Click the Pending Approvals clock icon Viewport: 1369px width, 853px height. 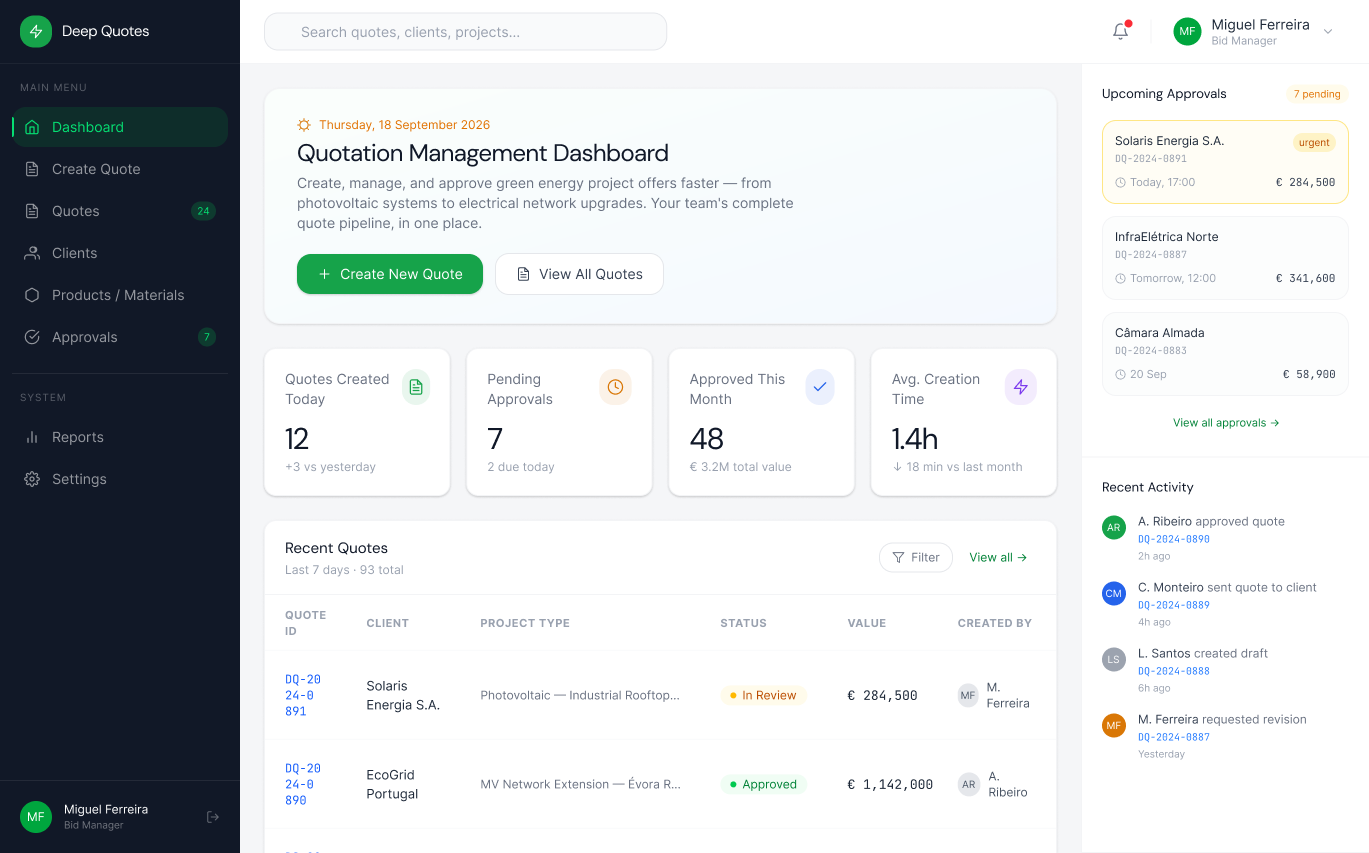click(615, 387)
